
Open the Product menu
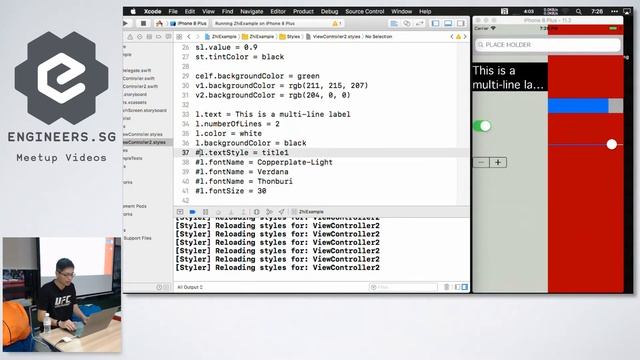pos(303,11)
